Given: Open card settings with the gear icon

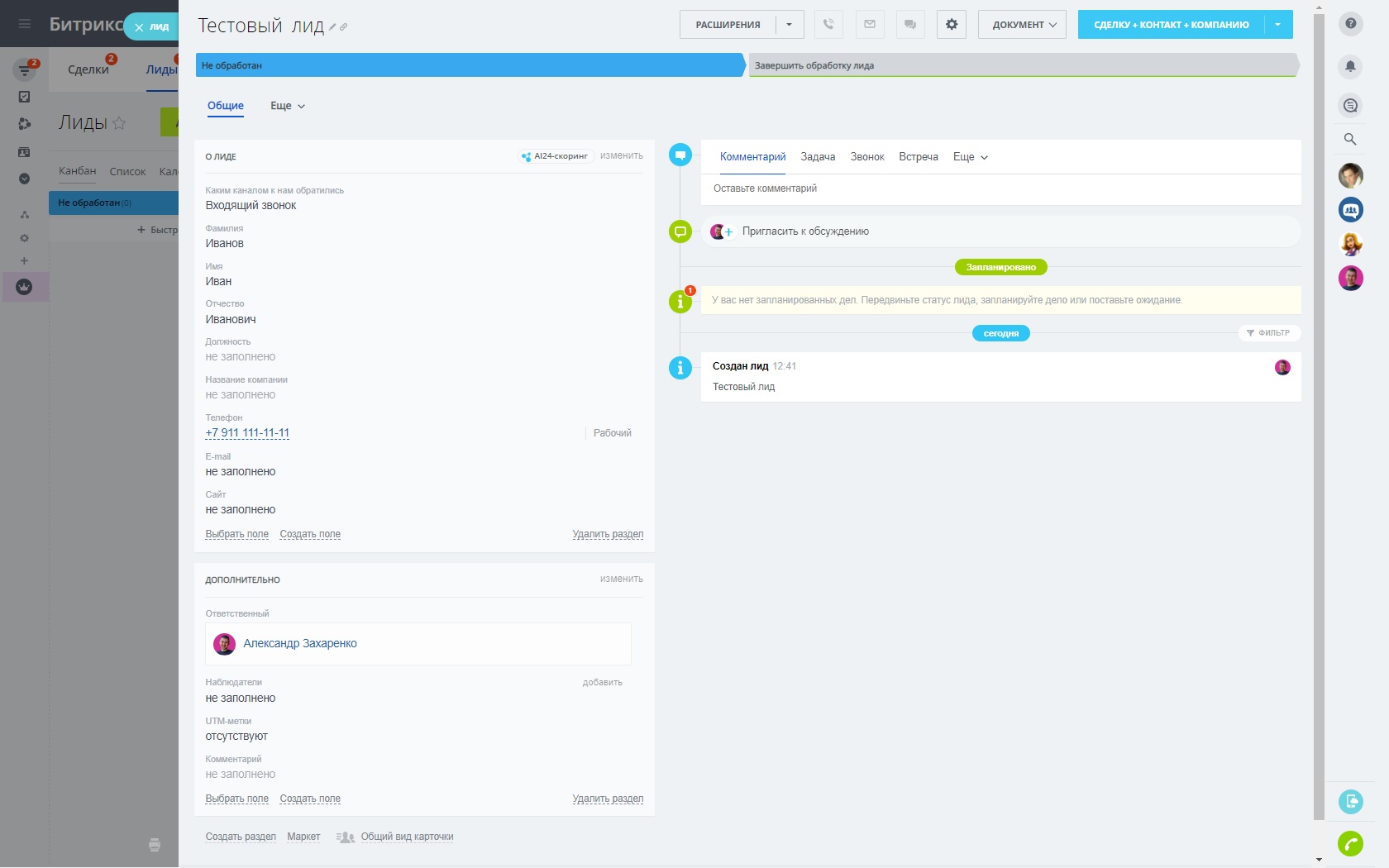Looking at the screenshot, I should [952, 25].
